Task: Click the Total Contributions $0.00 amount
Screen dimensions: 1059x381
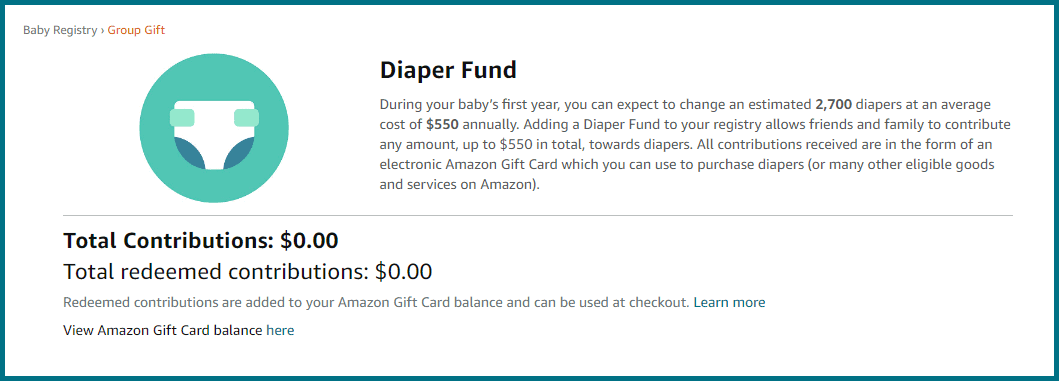Action: coord(309,240)
